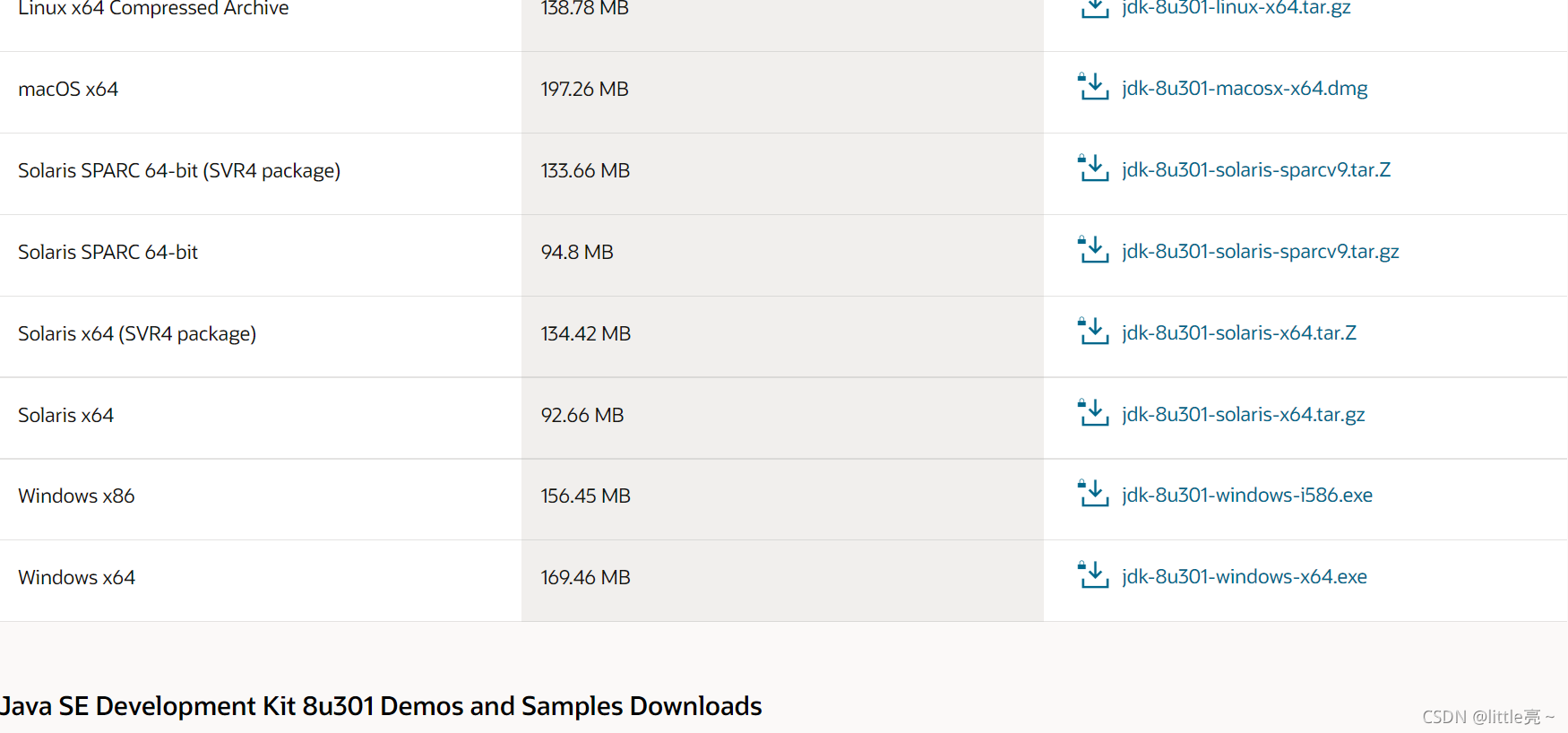Click the 138.78 MB file size
1568x733 pixels.
click(584, 8)
